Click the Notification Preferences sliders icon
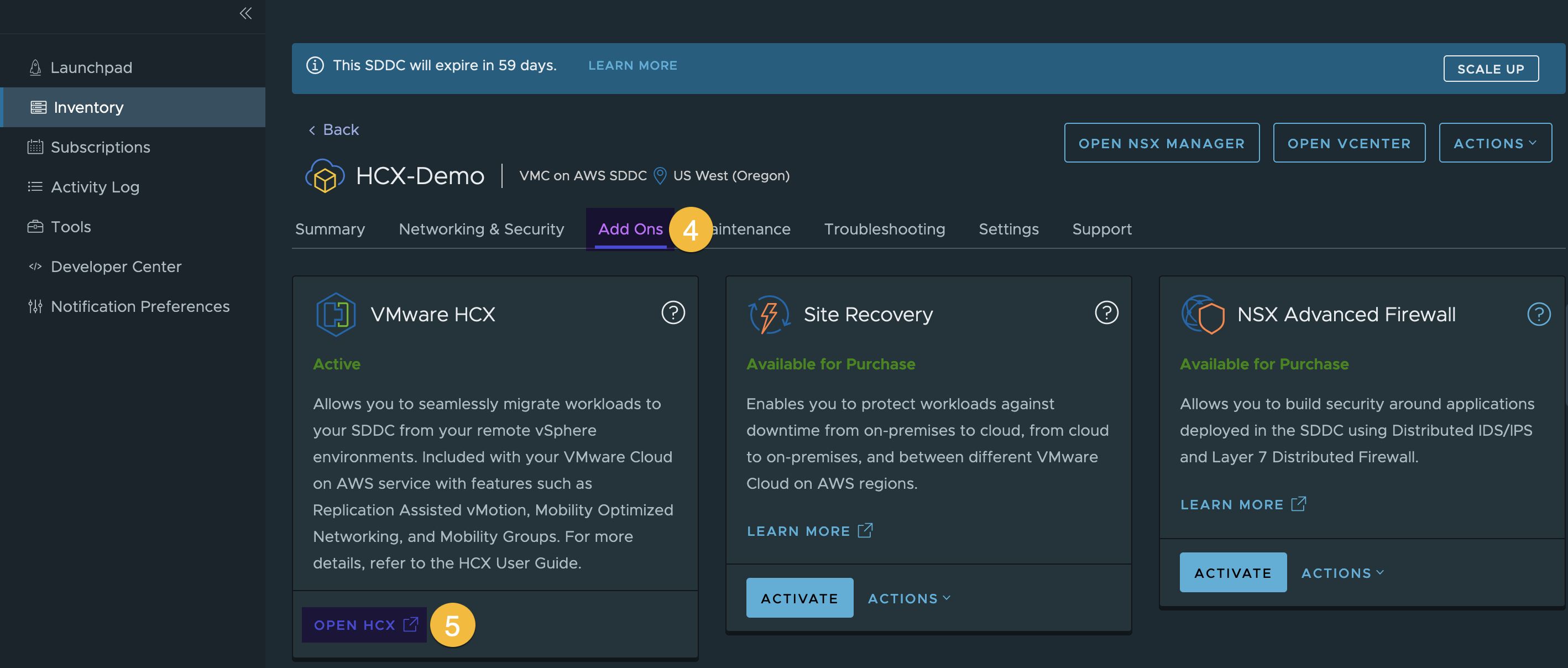 coord(35,306)
